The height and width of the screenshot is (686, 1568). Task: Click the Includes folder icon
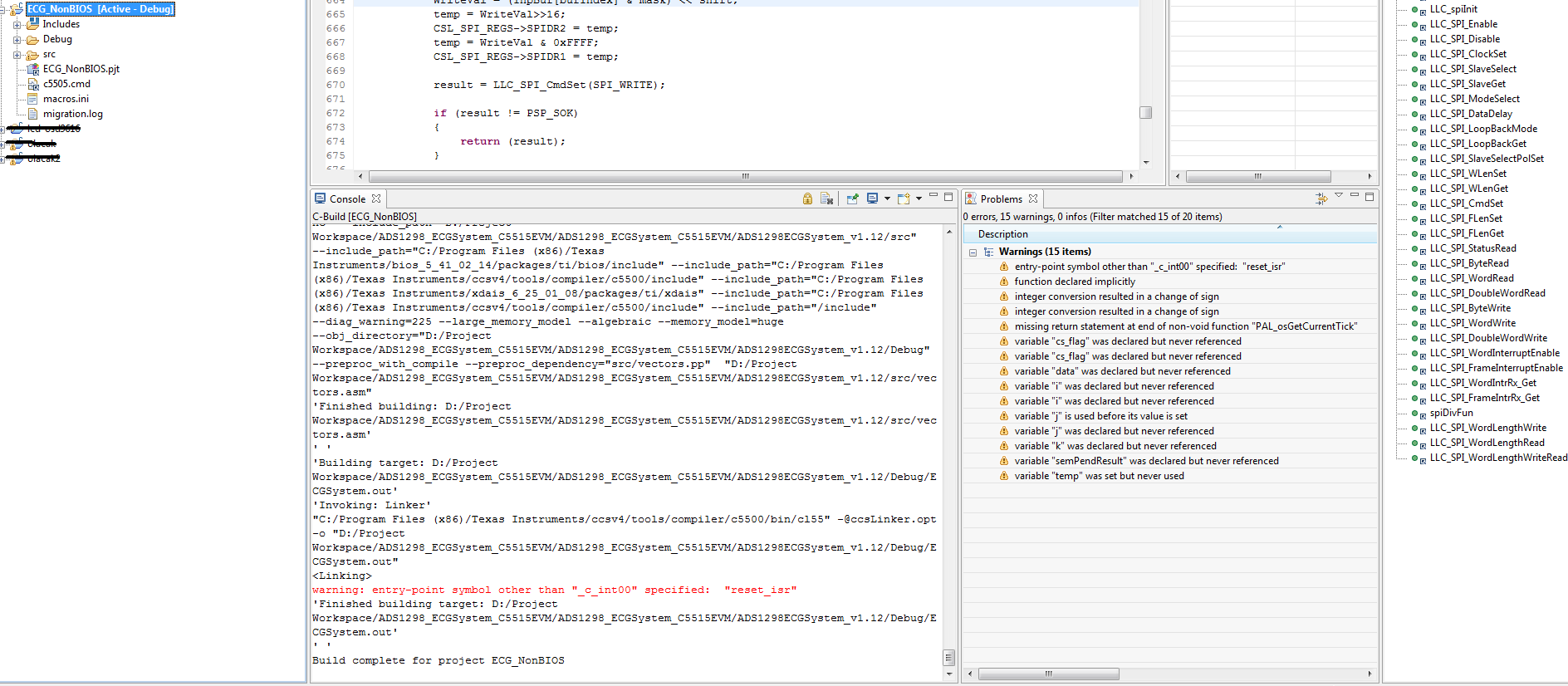[x=32, y=24]
